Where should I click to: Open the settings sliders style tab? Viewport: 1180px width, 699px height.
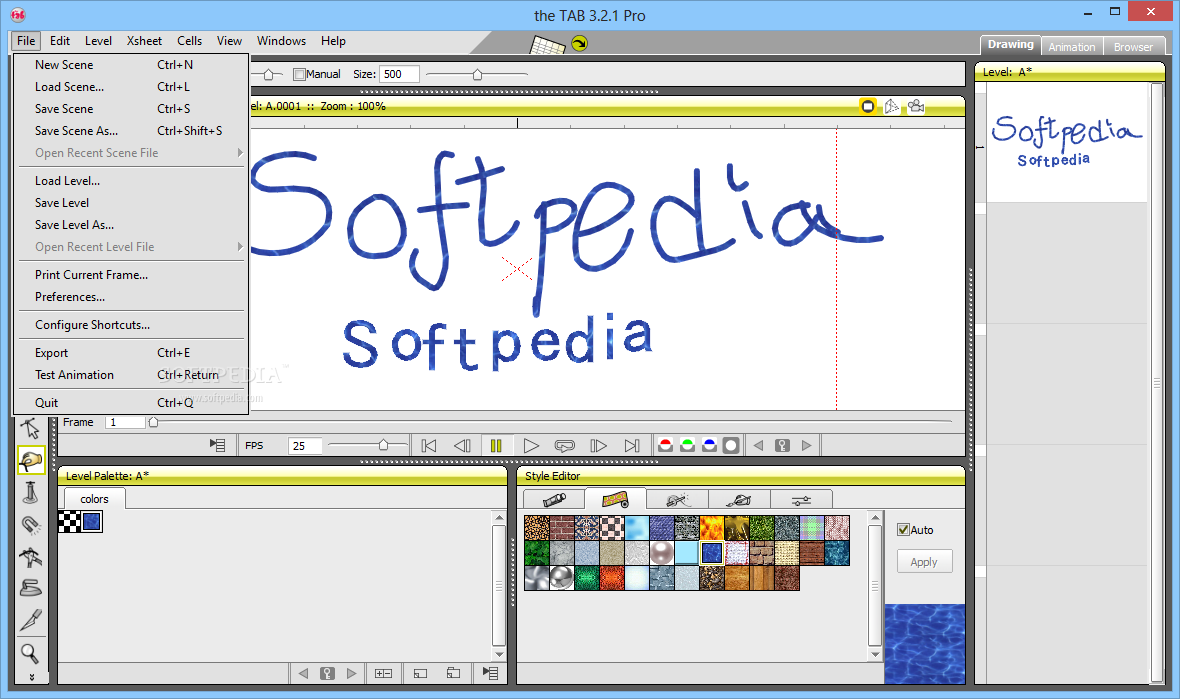coord(801,499)
